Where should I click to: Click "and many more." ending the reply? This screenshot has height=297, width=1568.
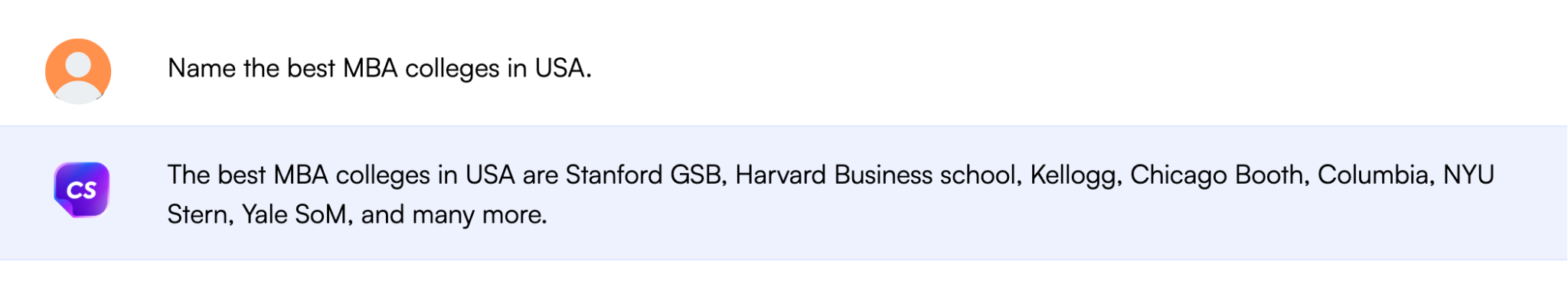454,215
